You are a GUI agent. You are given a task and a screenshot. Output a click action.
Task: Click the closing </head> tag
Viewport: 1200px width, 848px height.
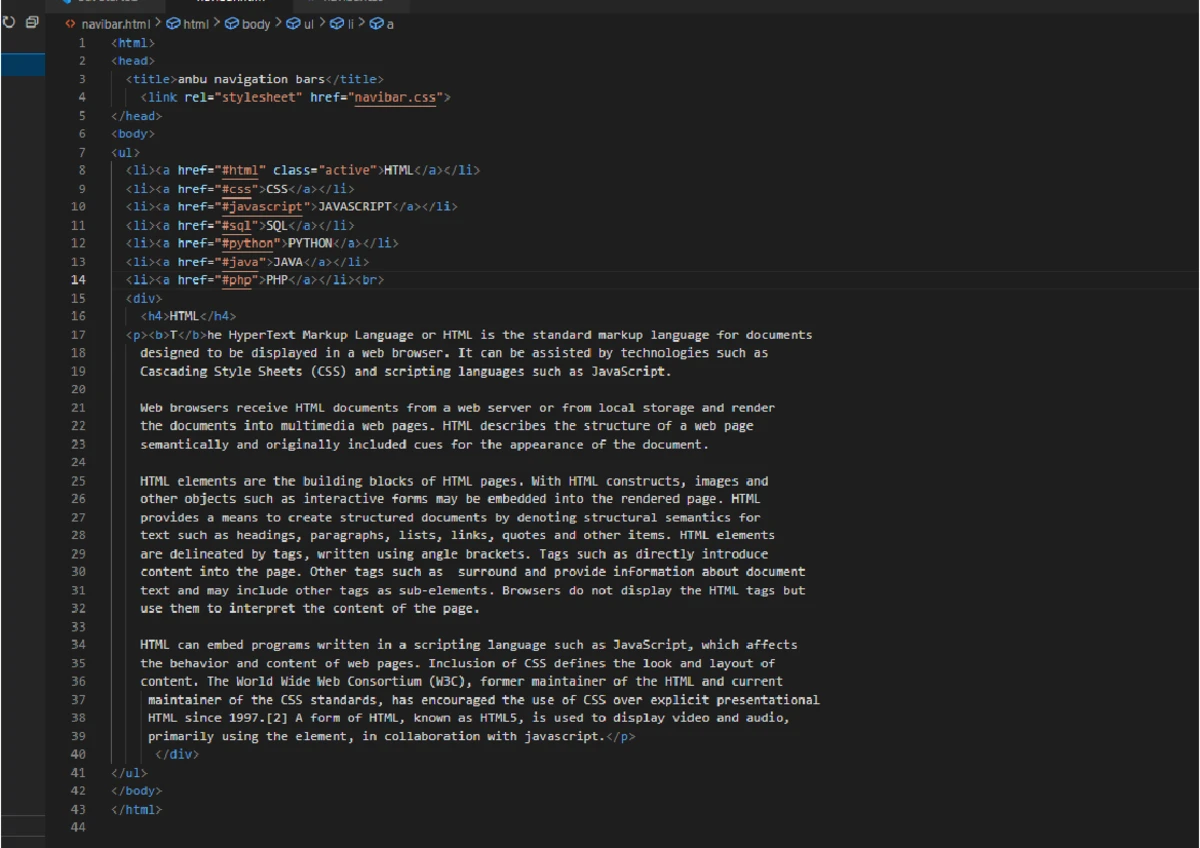137,115
